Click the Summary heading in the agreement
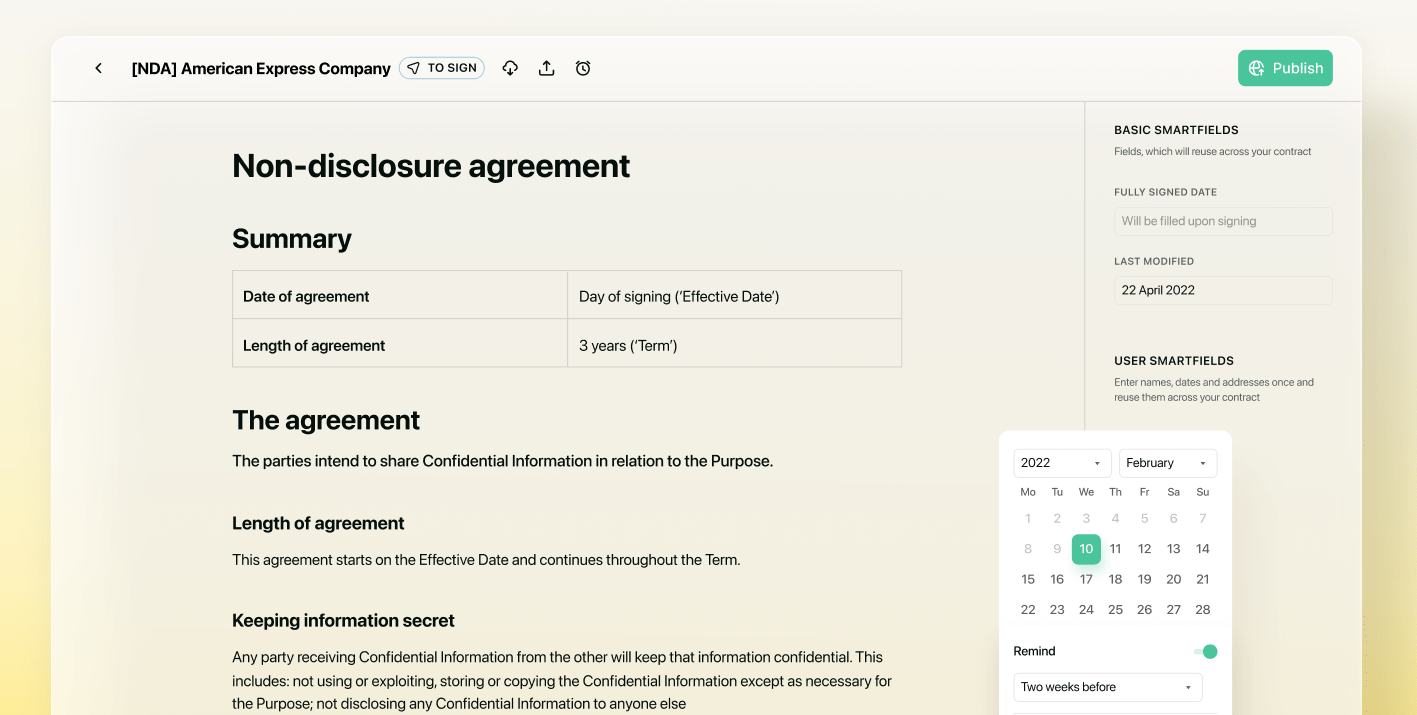 pyautogui.click(x=291, y=238)
